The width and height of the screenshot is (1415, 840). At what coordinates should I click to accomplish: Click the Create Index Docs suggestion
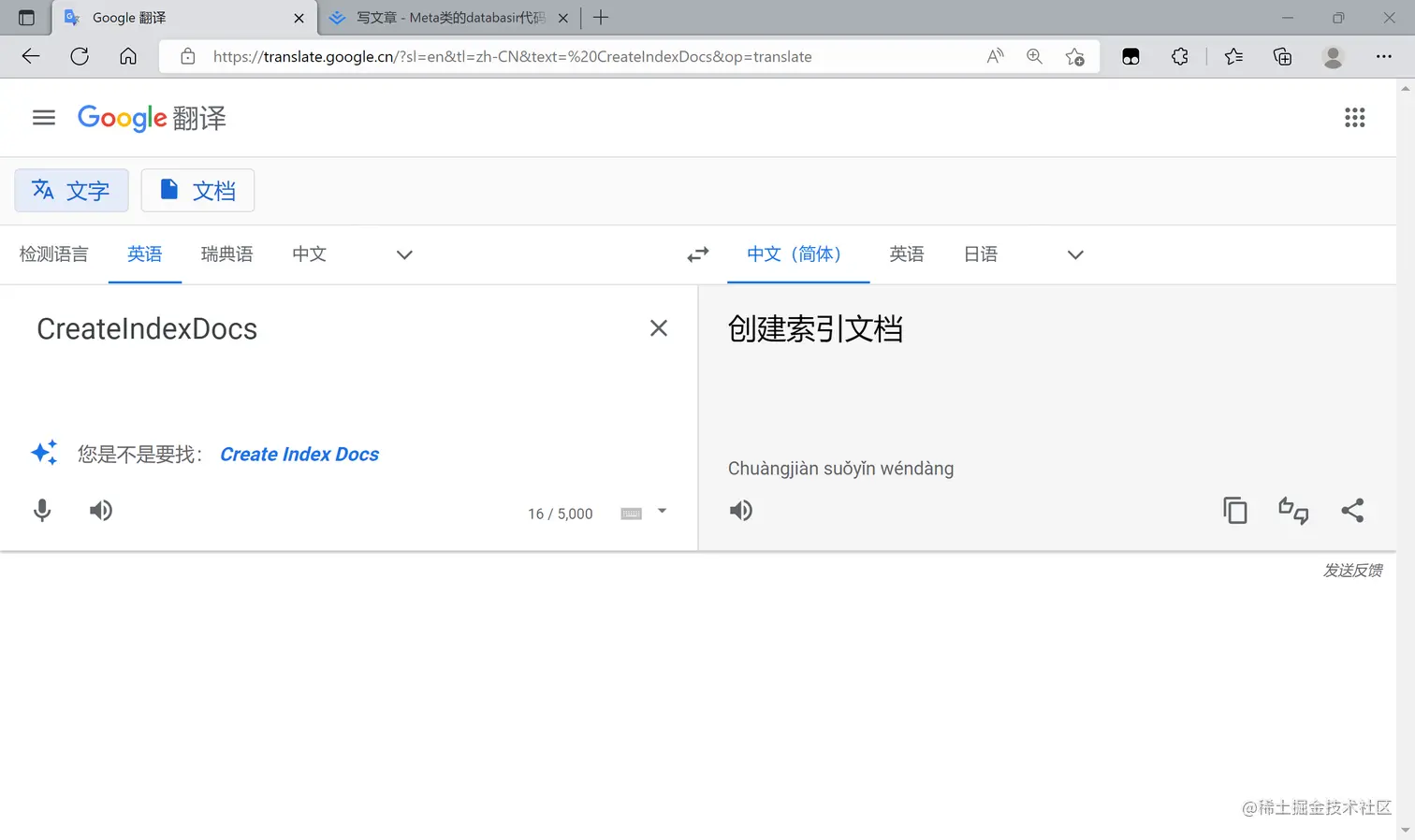tap(299, 455)
